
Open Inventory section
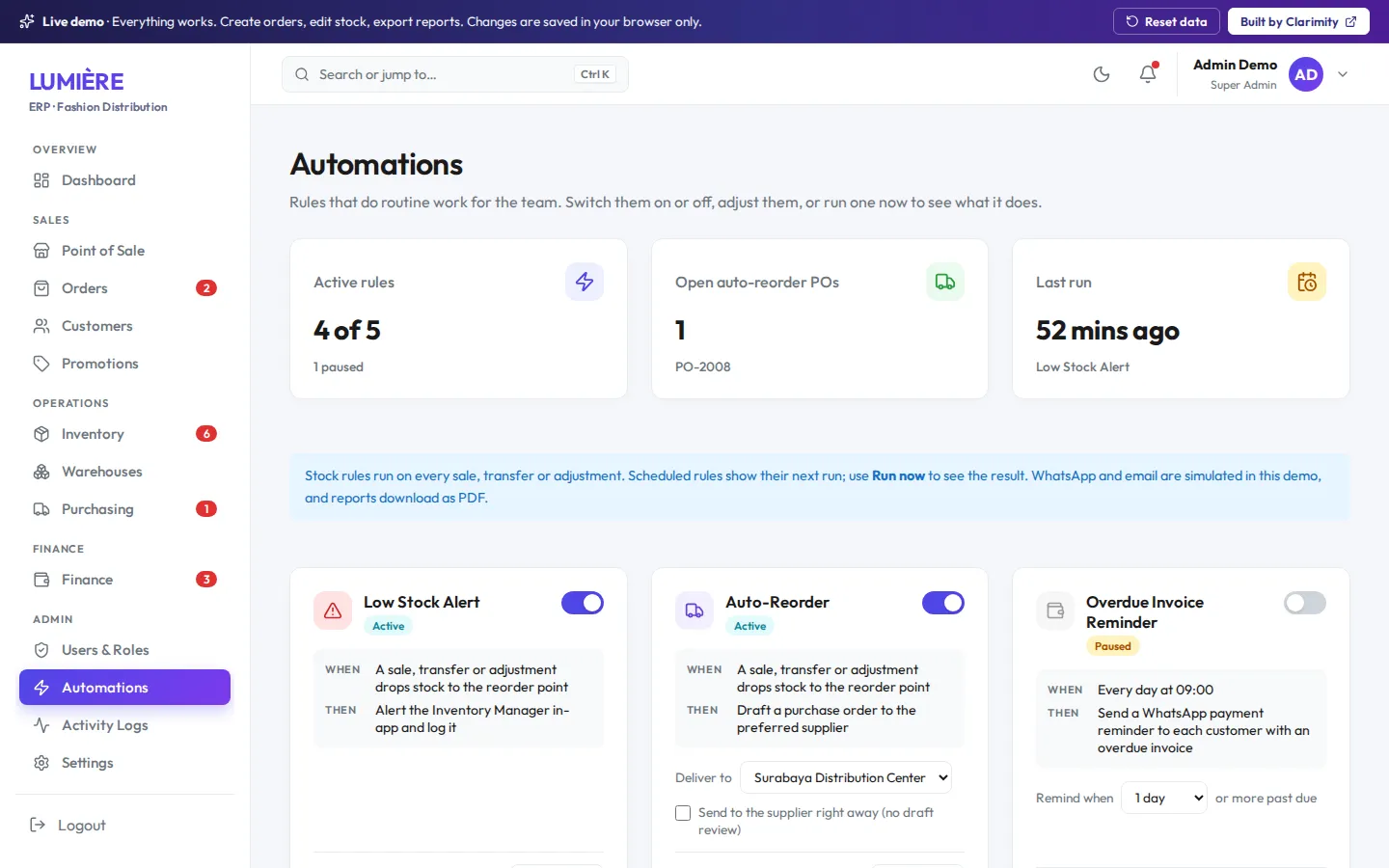(x=125, y=434)
